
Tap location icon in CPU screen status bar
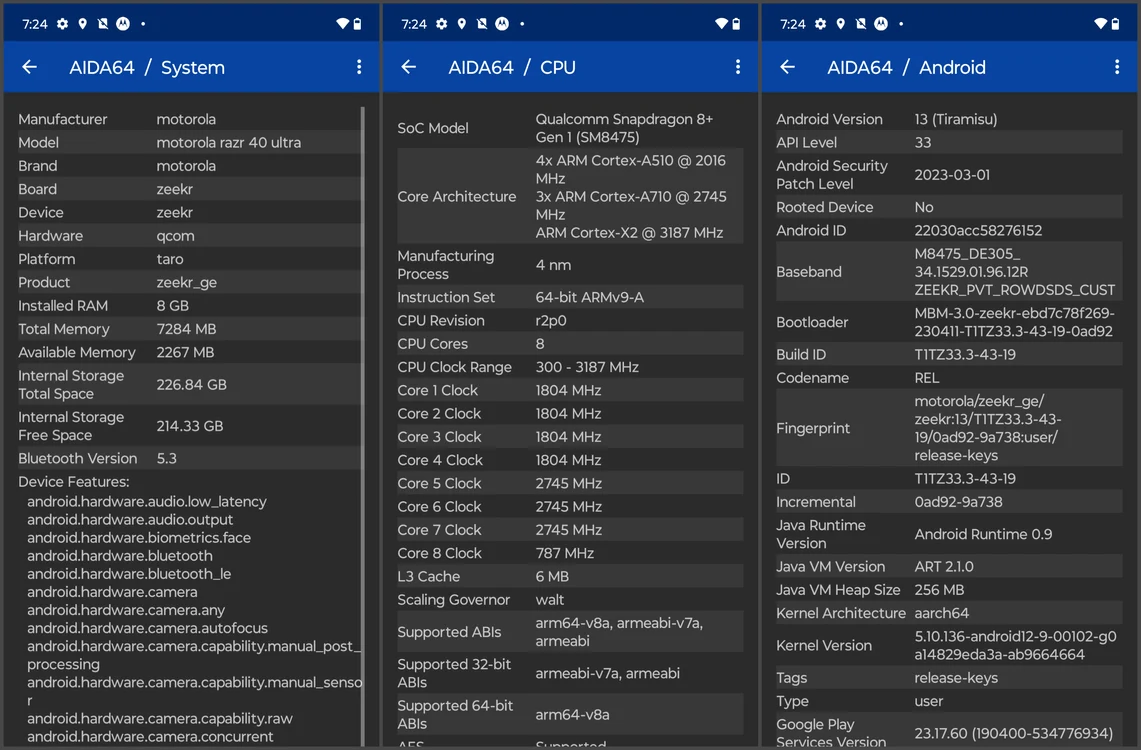coord(461,24)
